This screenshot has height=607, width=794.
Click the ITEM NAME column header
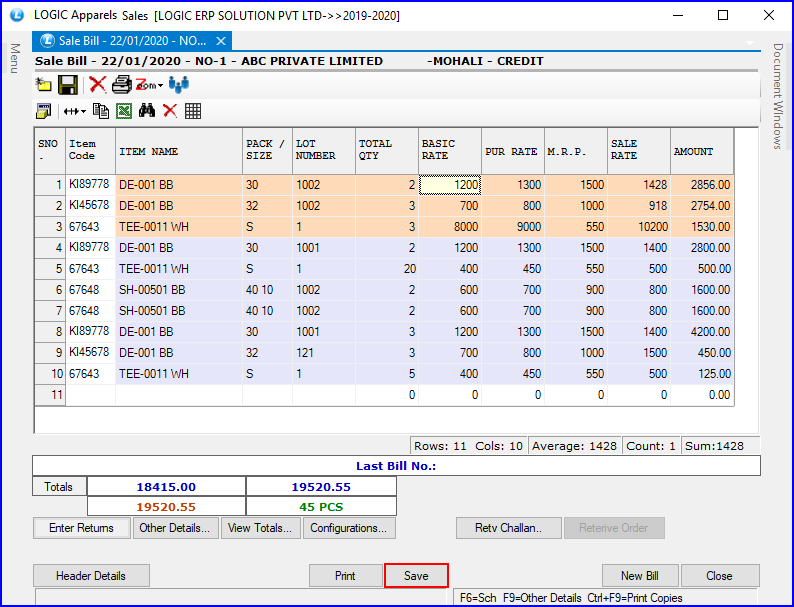tap(179, 151)
